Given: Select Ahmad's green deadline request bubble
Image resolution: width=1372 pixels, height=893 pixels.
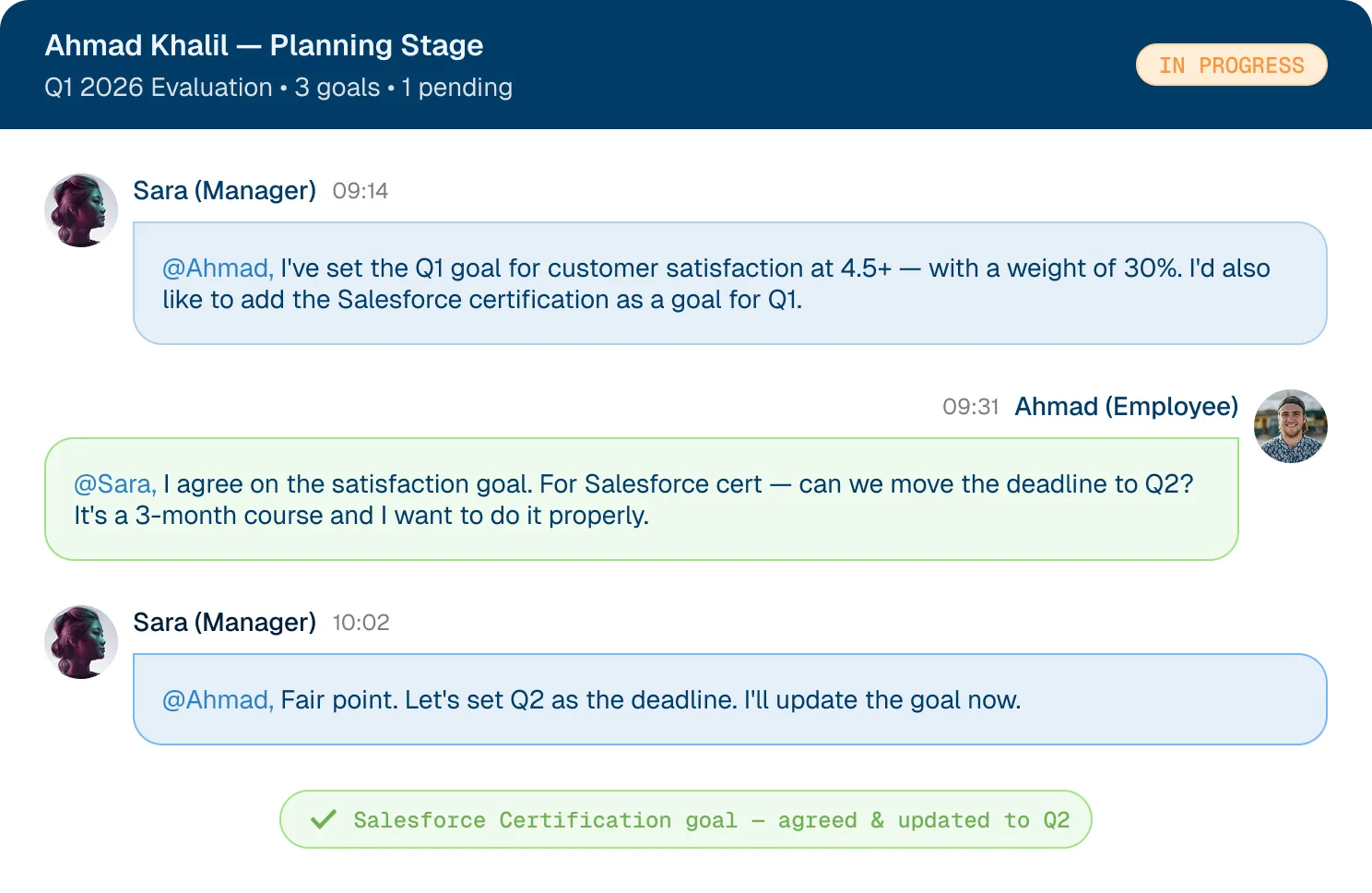Looking at the screenshot, I should point(642,499).
